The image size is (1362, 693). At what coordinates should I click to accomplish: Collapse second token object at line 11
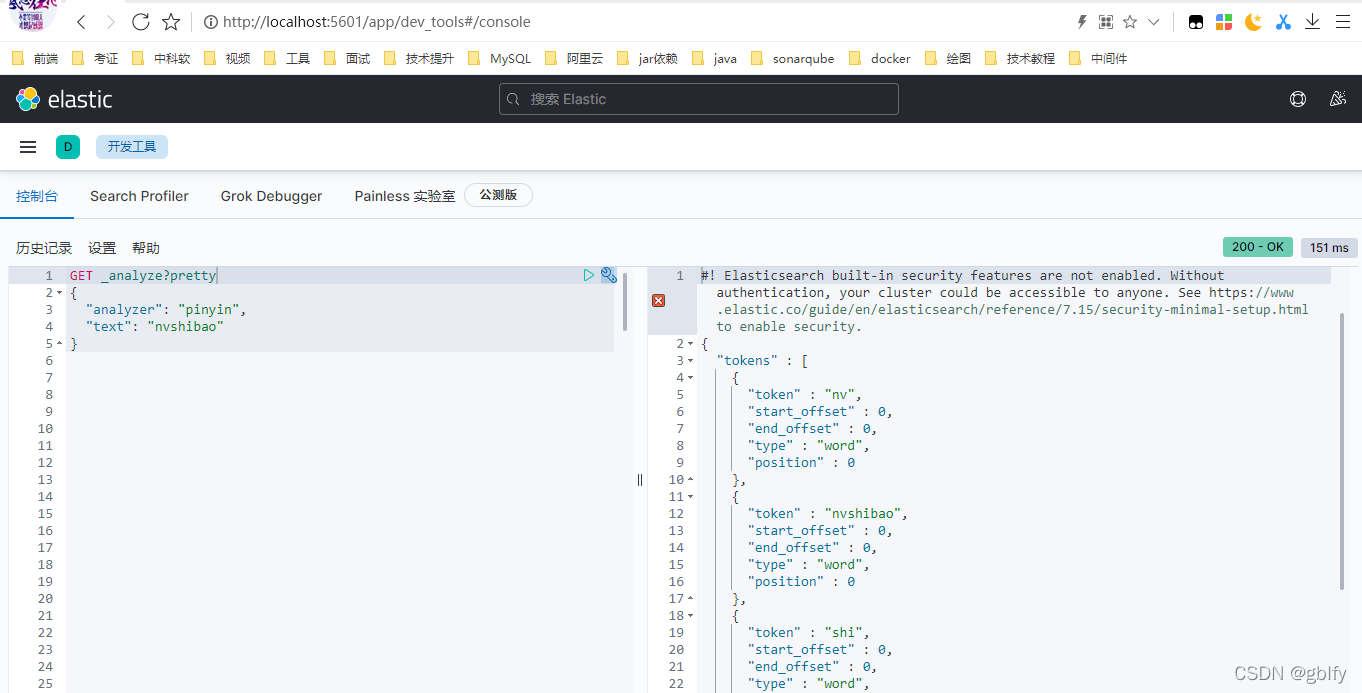(x=690, y=497)
